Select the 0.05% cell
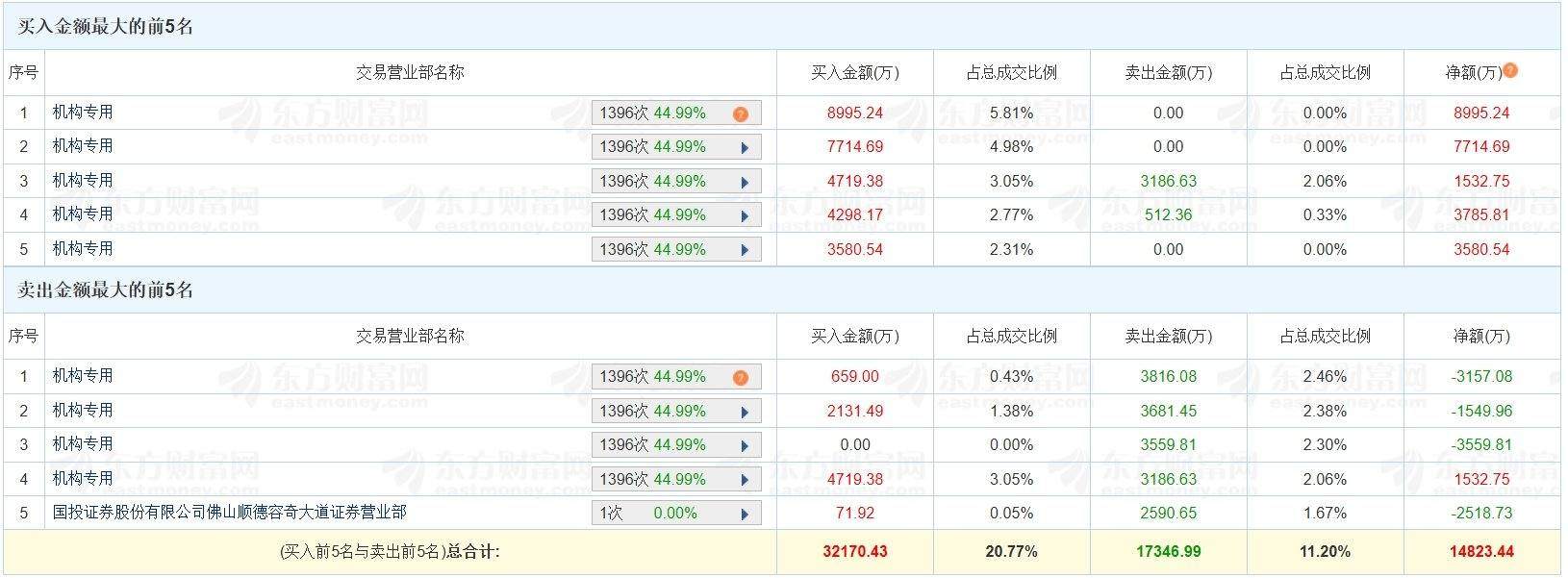The image size is (1568, 578). coord(1012,513)
